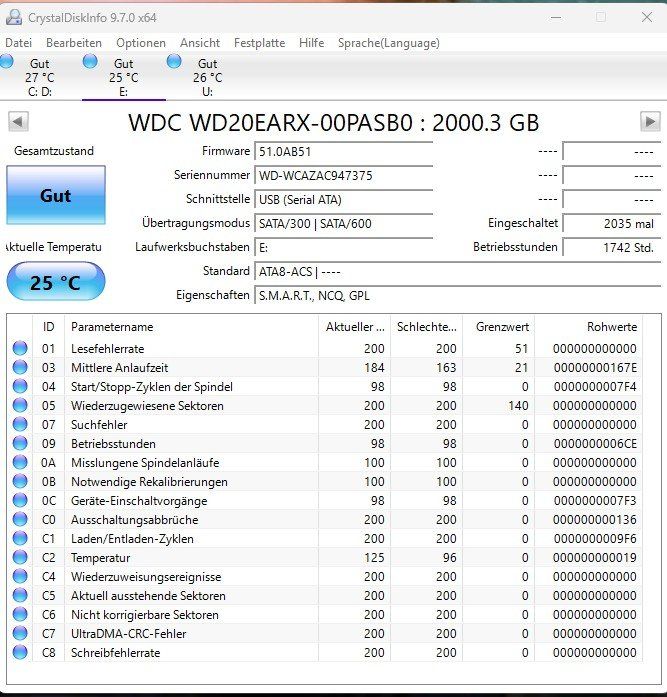Click status orb for UltraDMA-CRC-Fehler row
The height and width of the screenshot is (697, 667).
coord(20,633)
